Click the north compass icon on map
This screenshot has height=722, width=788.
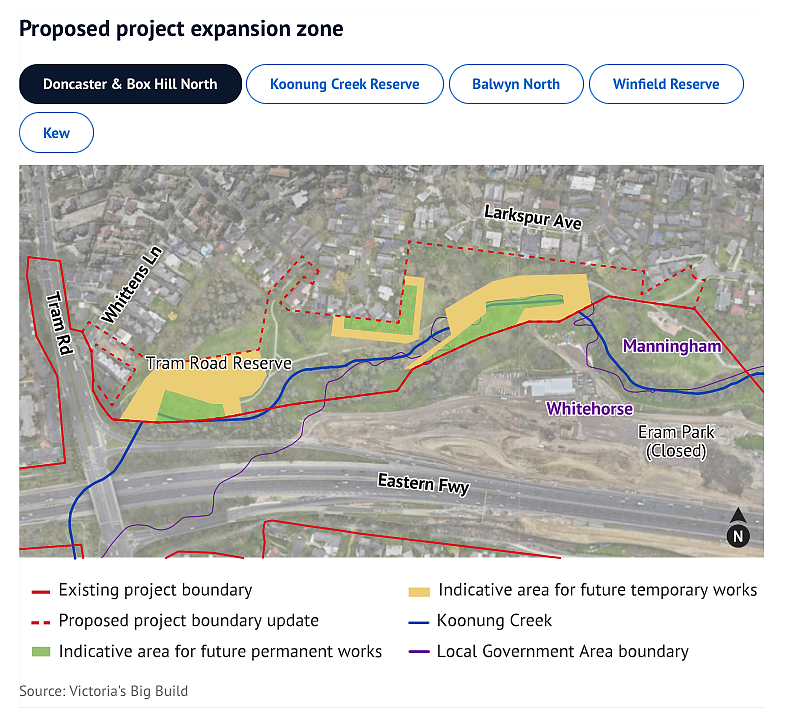click(x=738, y=528)
